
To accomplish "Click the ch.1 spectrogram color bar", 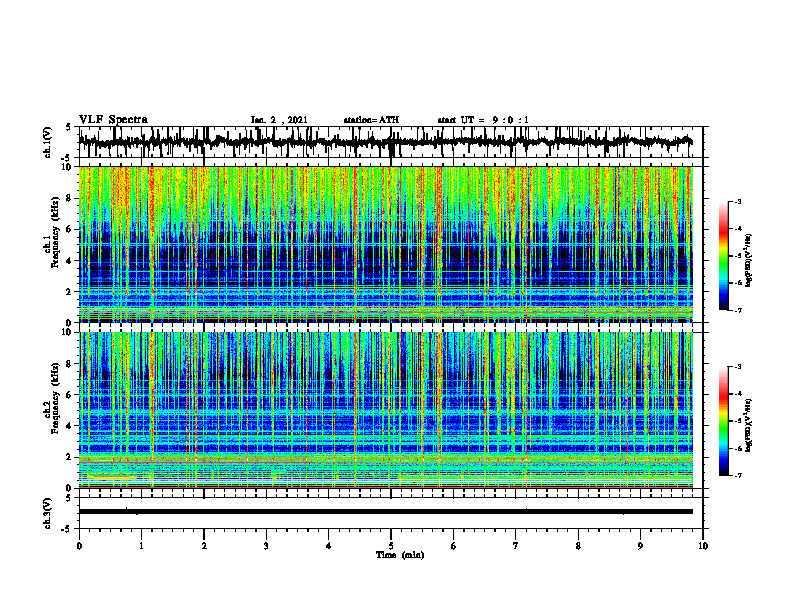I will point(724,256).
